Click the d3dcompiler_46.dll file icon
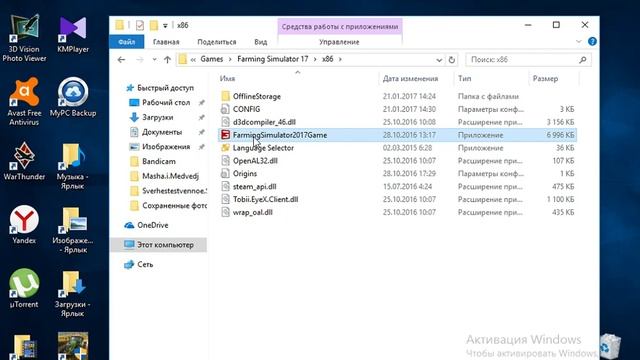The image size is (640, 360). click(x=225, y=122)
